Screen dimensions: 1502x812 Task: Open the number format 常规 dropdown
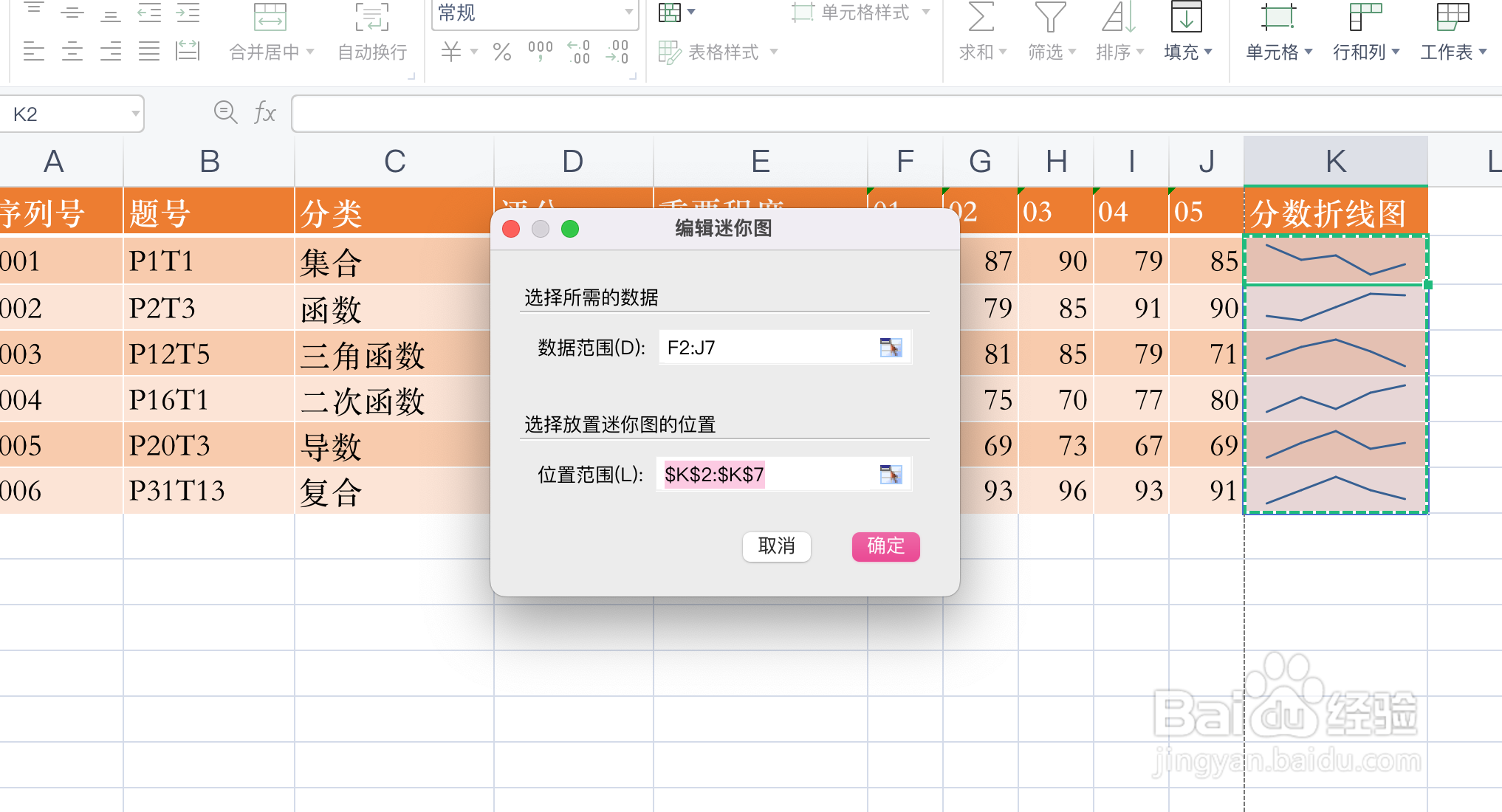(x=628, y=12)
